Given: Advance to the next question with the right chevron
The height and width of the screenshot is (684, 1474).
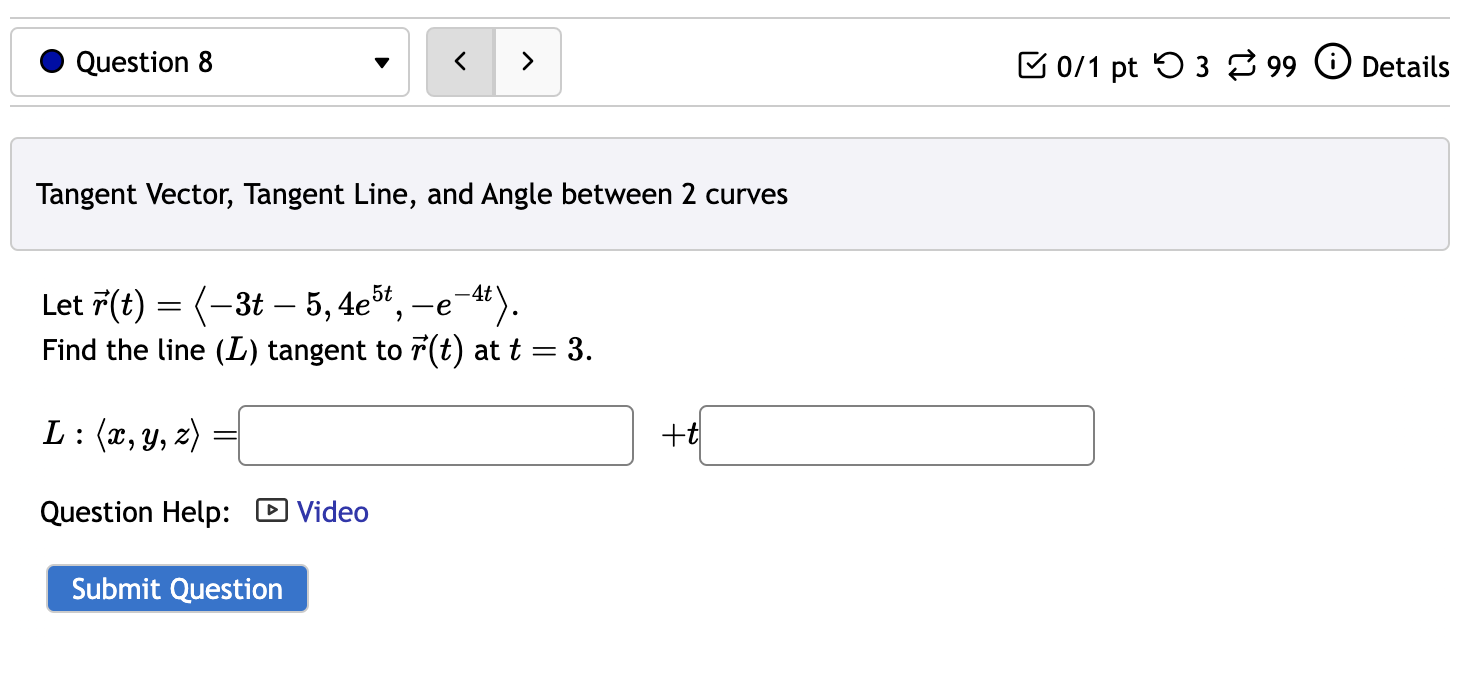Looking at the screenshot, I should pyautogui.click(x=527, y=61).
